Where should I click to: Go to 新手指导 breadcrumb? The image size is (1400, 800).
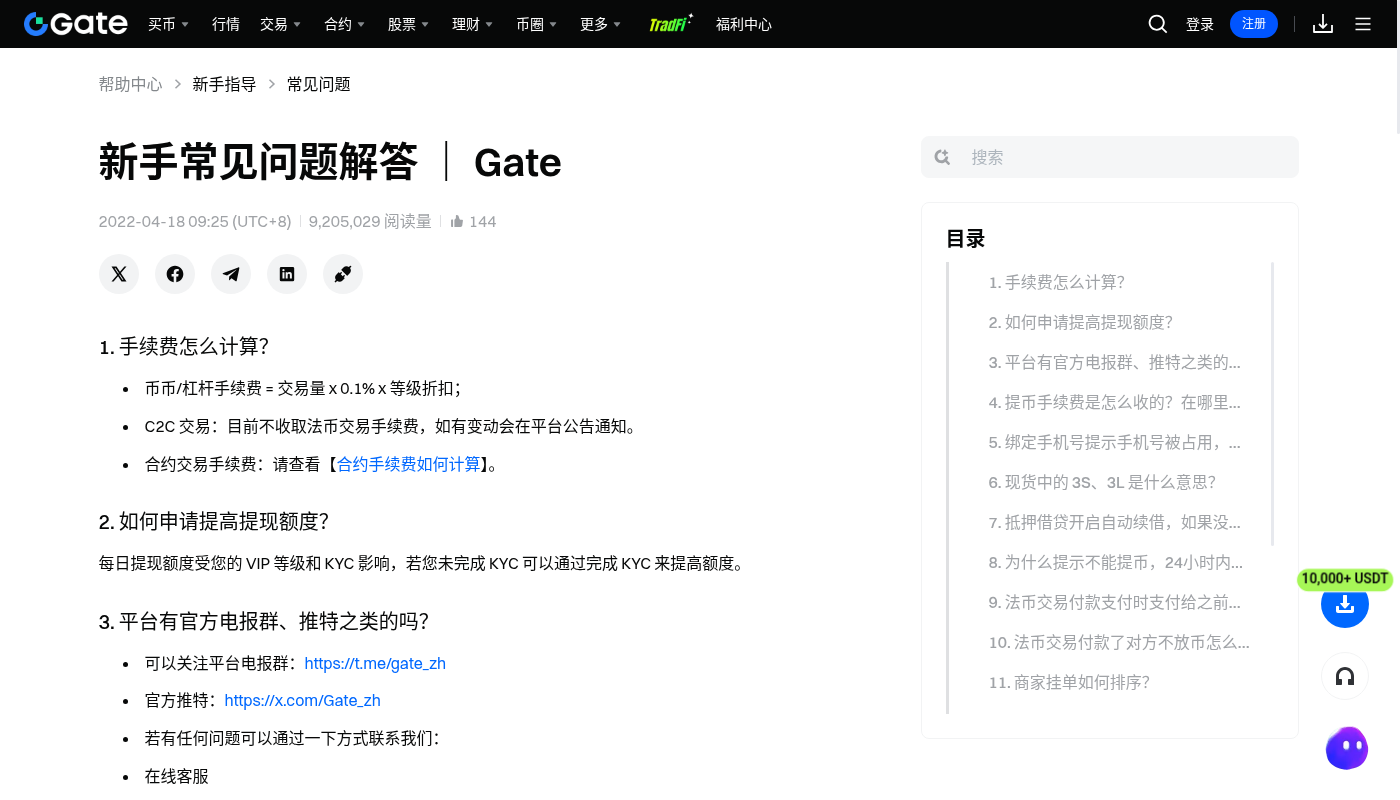(x=224, y=84)
